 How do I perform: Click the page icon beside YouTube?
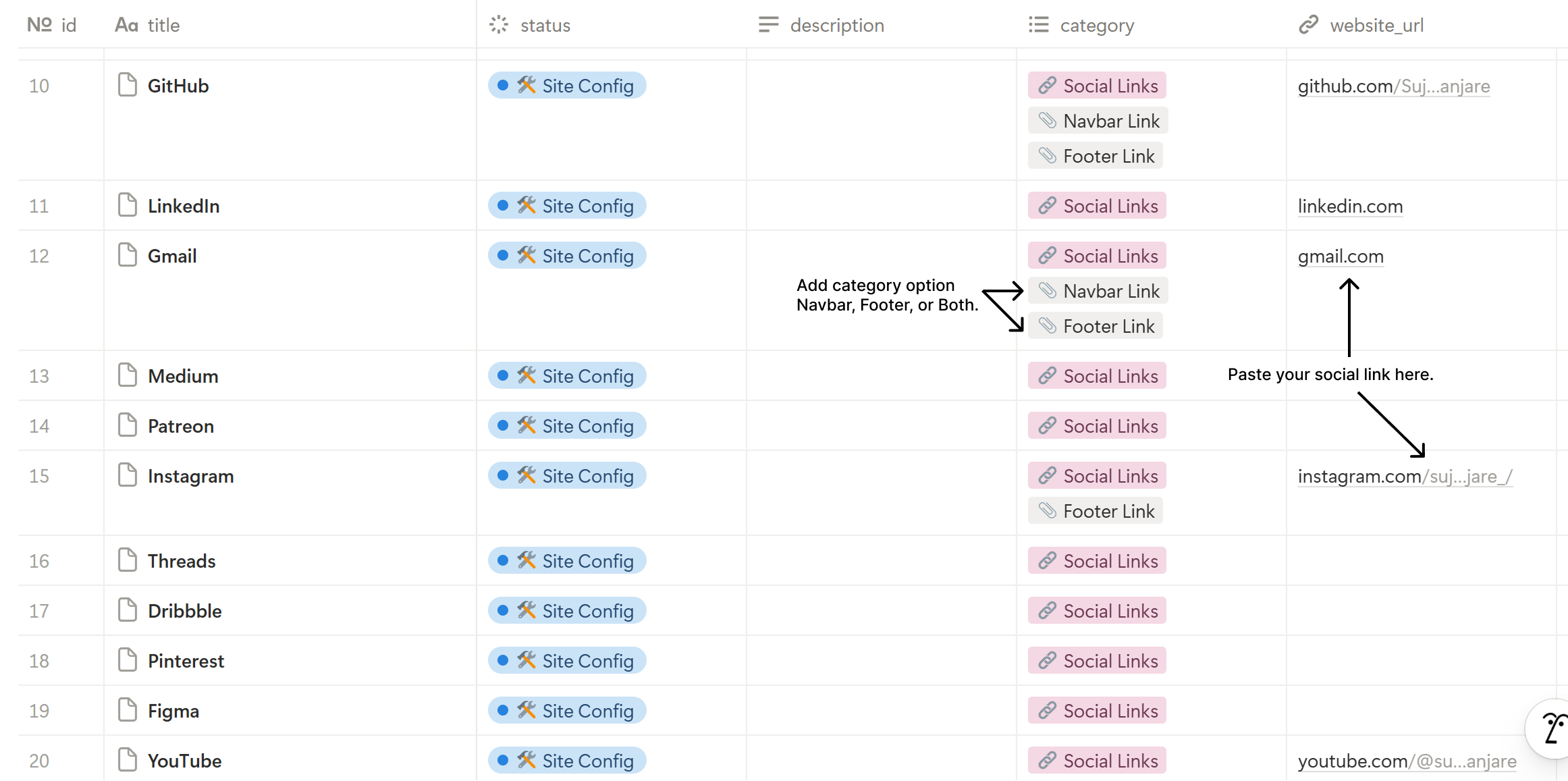pyautogui.click(x=127, y=760)
